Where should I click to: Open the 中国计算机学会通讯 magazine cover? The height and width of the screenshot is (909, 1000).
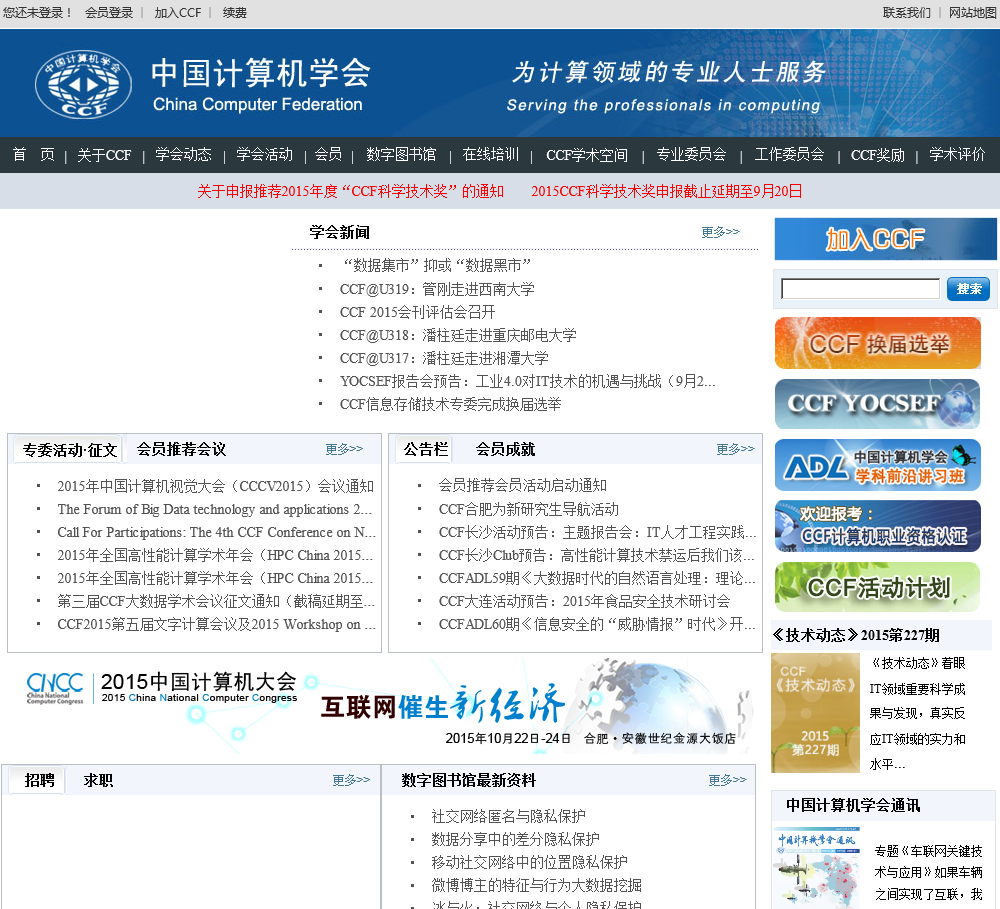pyautogui.click(x=817, y=868)
